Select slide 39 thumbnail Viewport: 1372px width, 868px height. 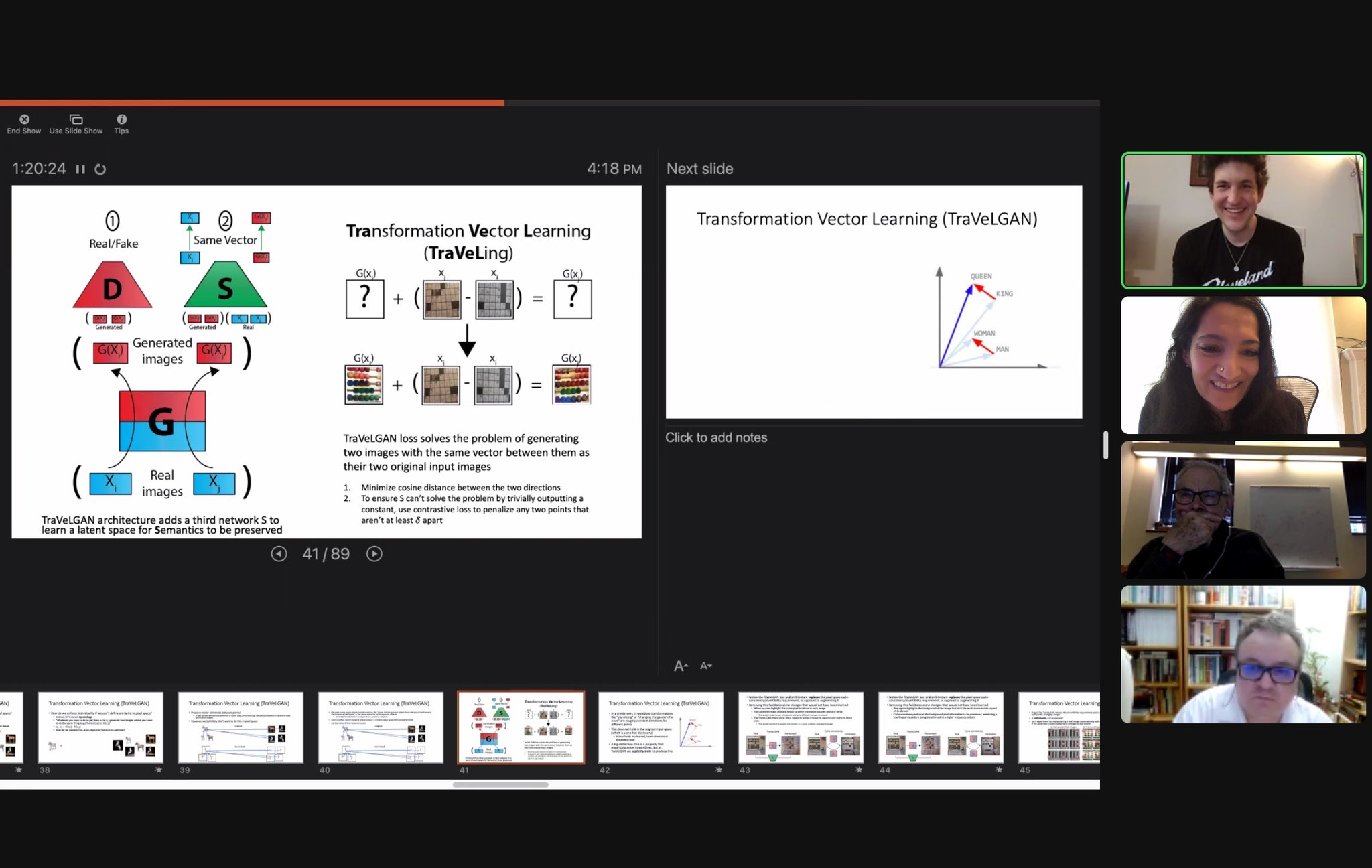click(x=241, y=727)
